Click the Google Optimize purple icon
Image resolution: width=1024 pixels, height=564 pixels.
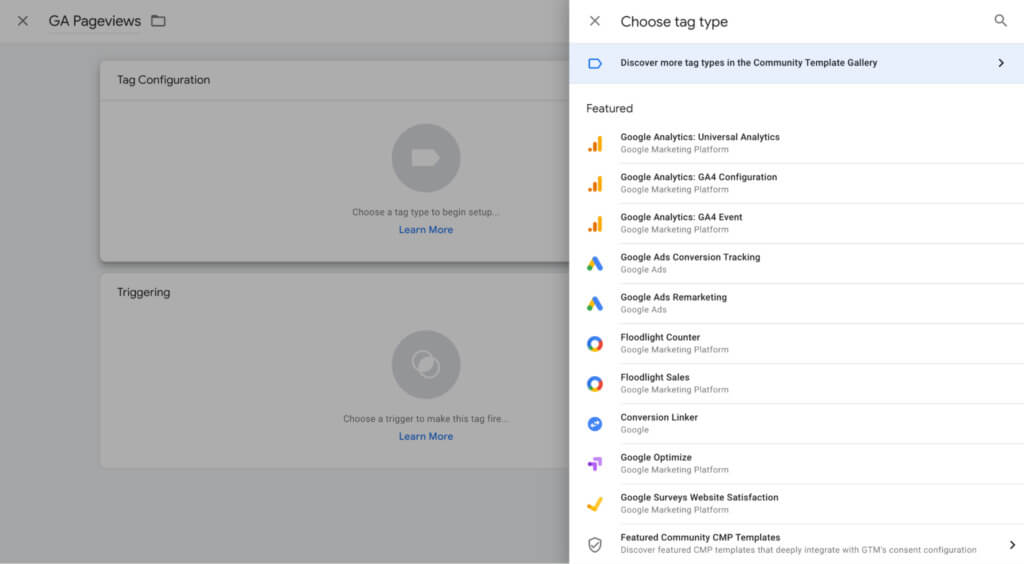tap(595, 464)
